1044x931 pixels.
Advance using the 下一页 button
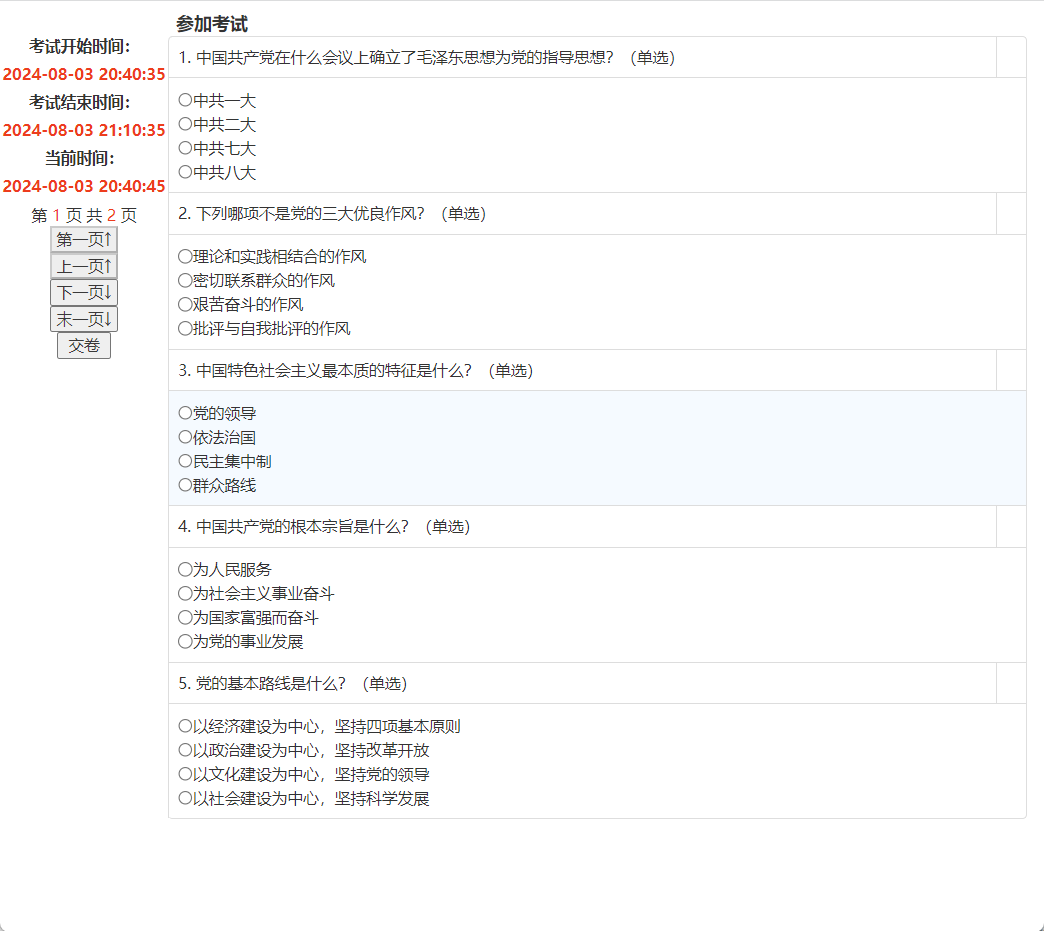tap(84, 293)
